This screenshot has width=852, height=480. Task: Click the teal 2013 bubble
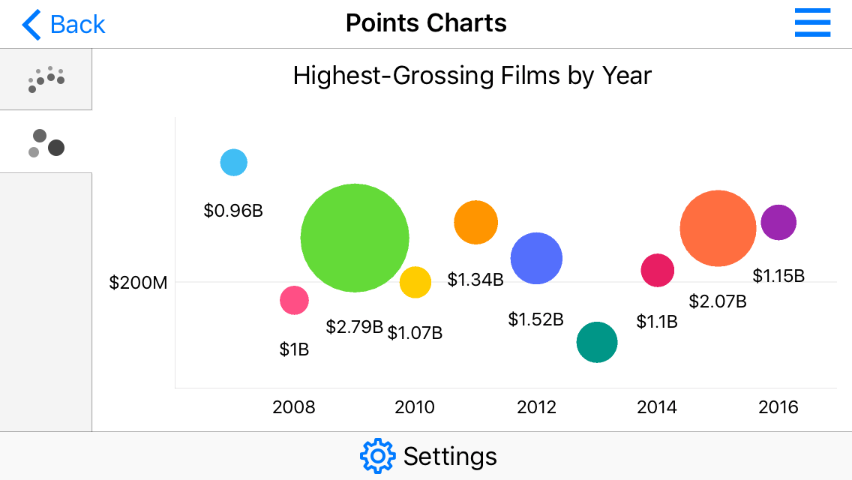pos(597,343)
